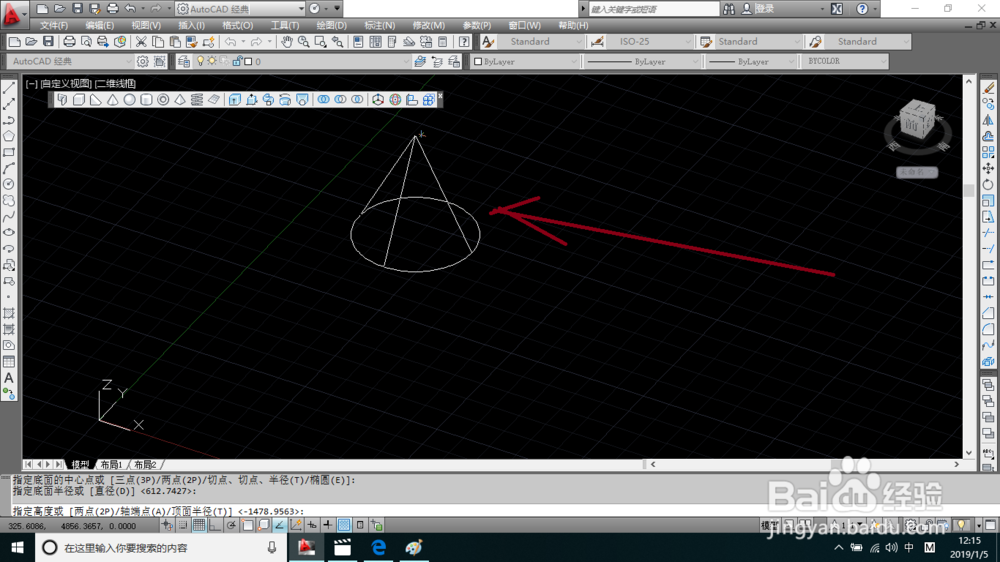Viewport: 1000px width, 562px height.
Task: Select the Presspull tool
Action: (251, 100)
